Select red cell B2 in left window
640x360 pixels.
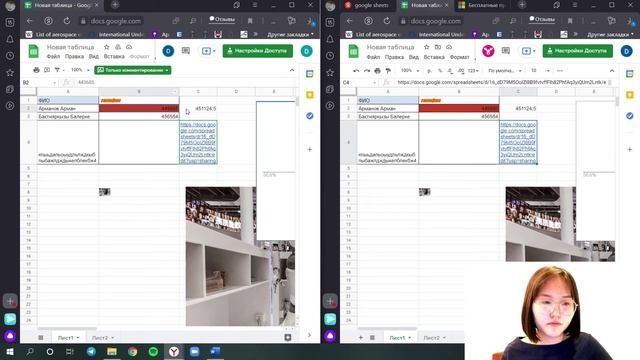(139, 109)
